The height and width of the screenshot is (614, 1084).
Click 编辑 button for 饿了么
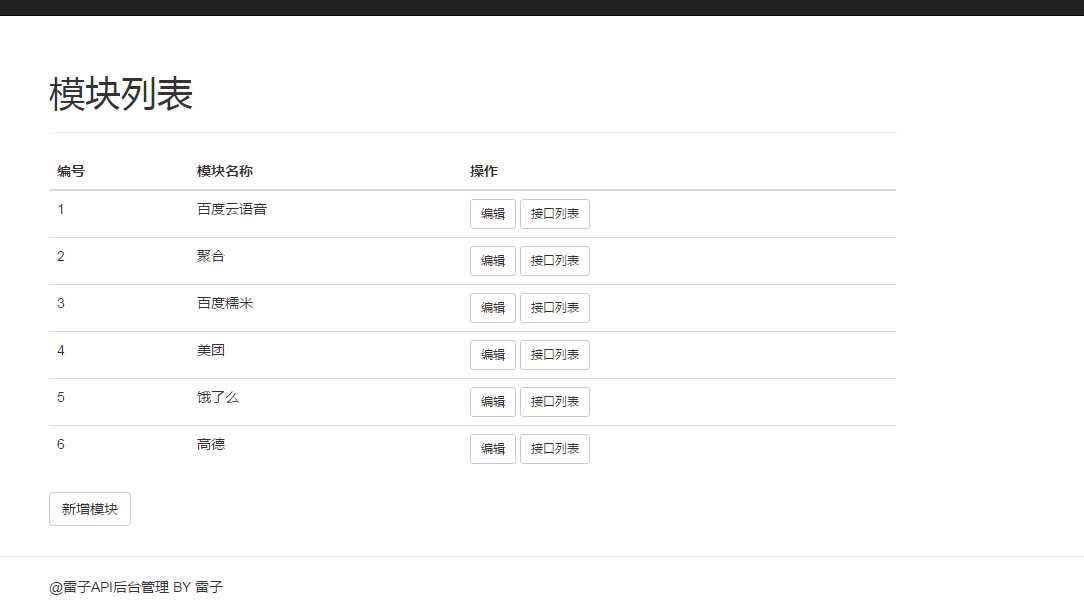(x=493, y=402)
